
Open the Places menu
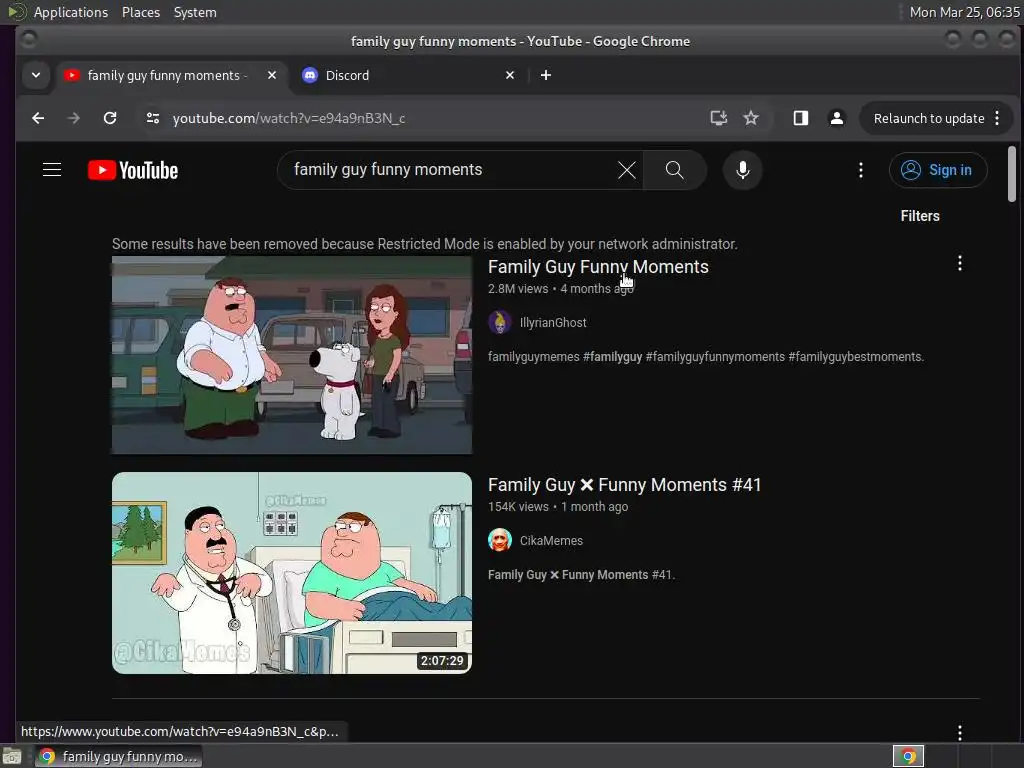pos(141,12)
